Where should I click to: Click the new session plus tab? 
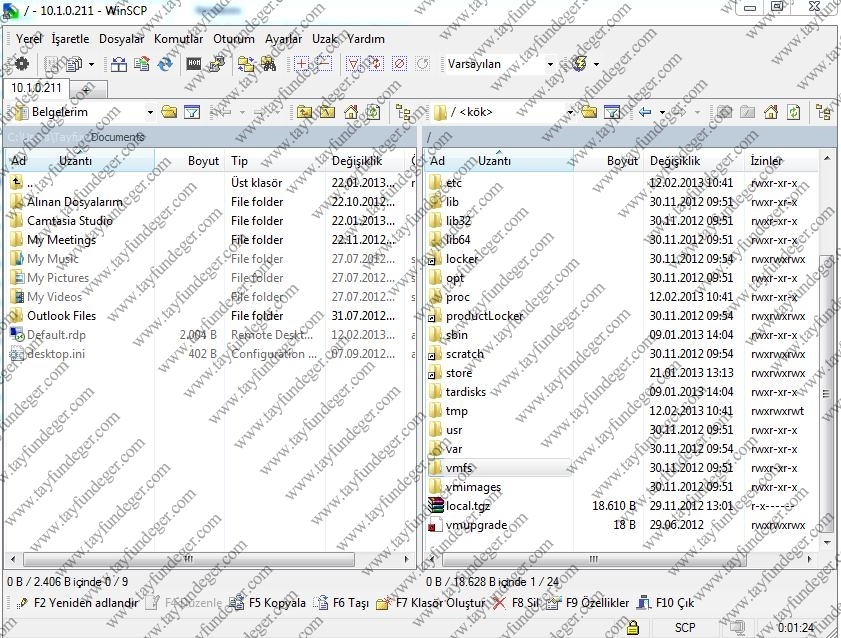coord(87,90)
